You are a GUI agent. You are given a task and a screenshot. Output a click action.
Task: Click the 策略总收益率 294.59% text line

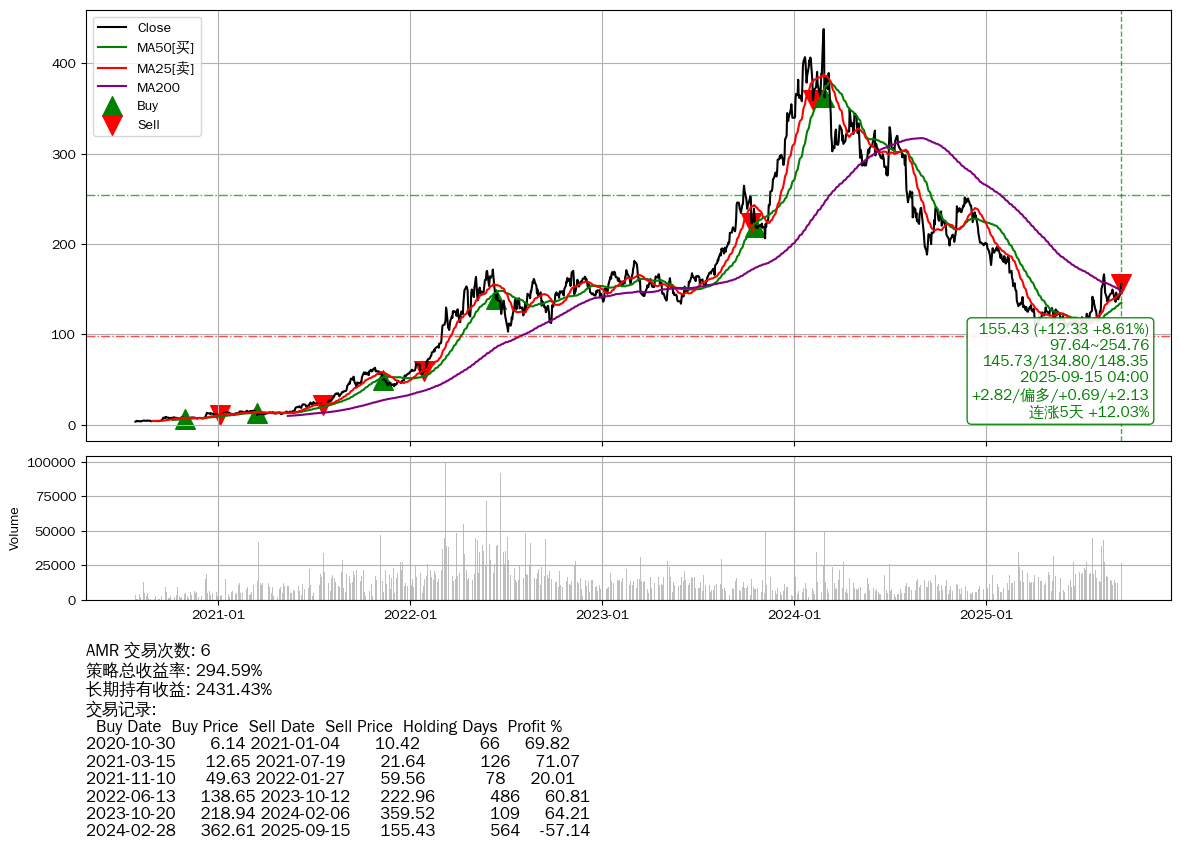(174, 670)
